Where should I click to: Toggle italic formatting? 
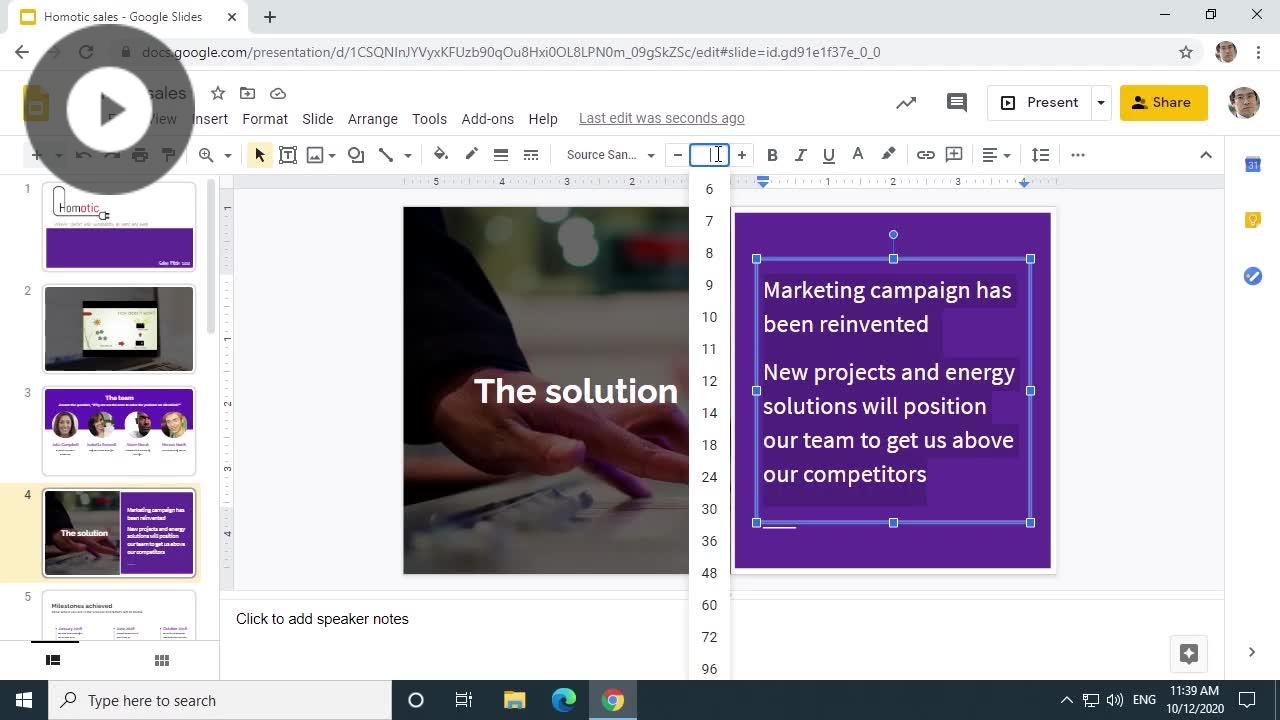(800, 154)
